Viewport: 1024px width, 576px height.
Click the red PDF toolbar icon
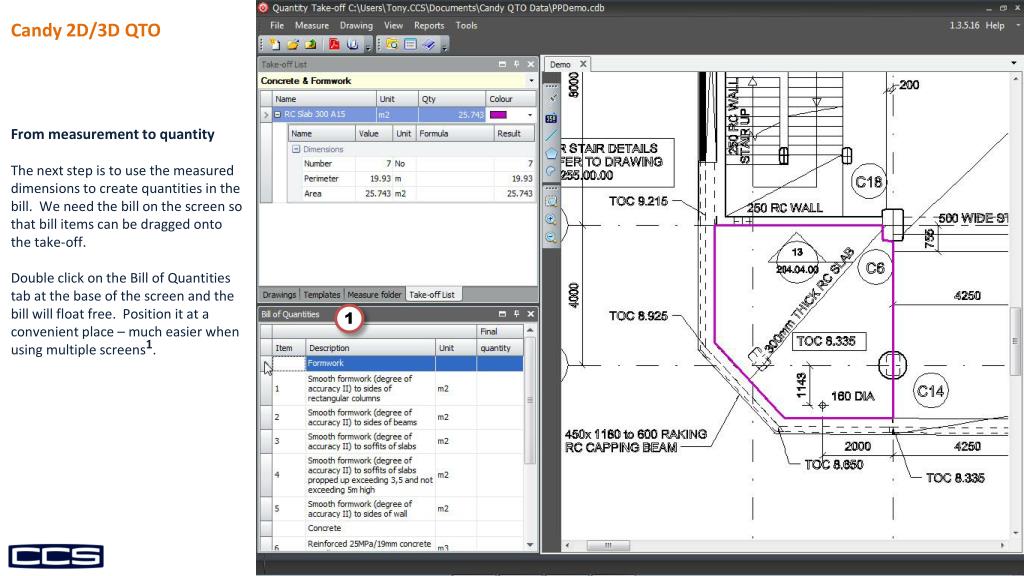click(x=334, y=44)
